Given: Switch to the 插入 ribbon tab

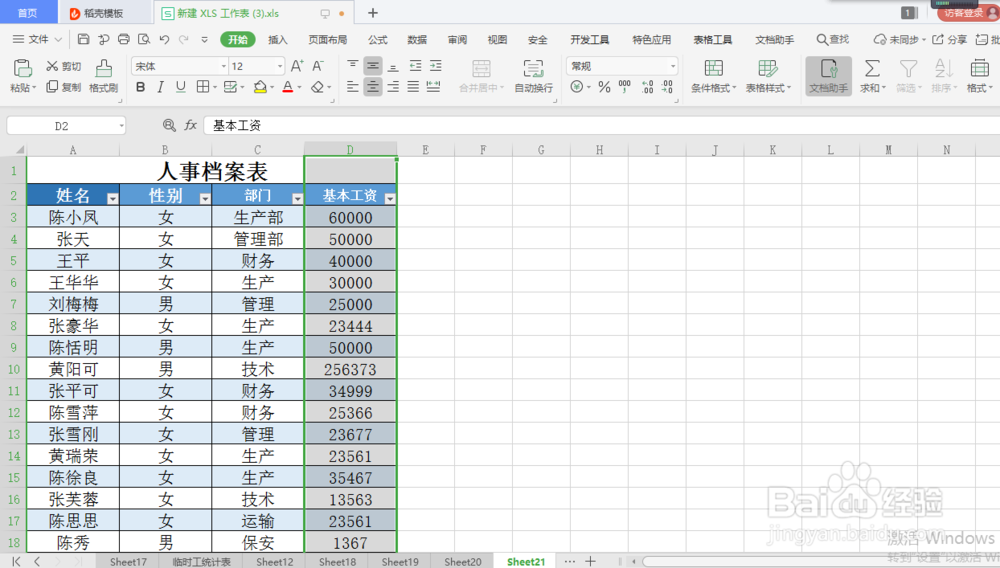Looking at the screenshot, I should [277, 40].
